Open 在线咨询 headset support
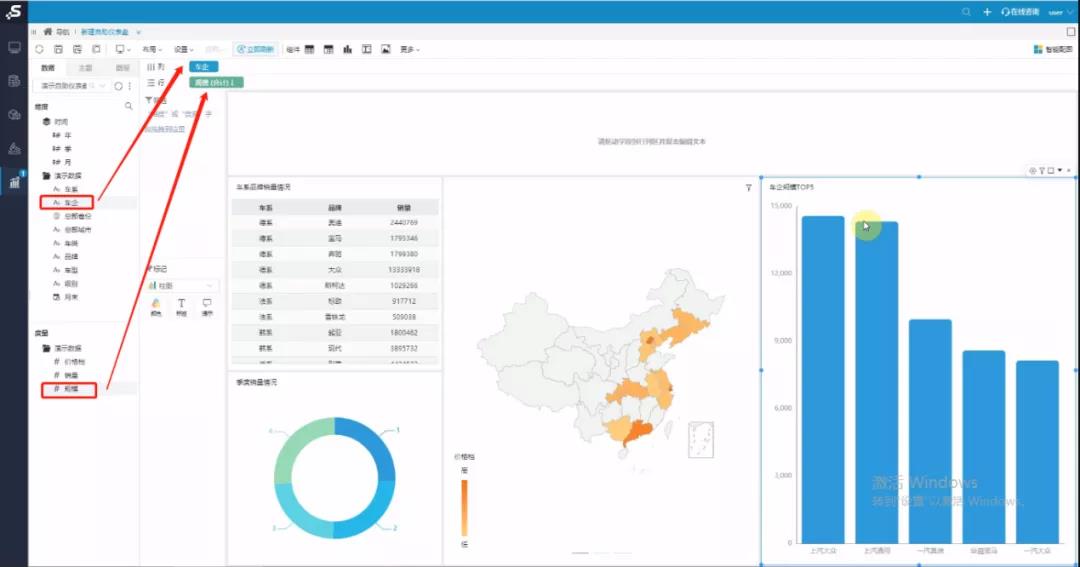The image size is (1080, 567). coord(1020,12)
